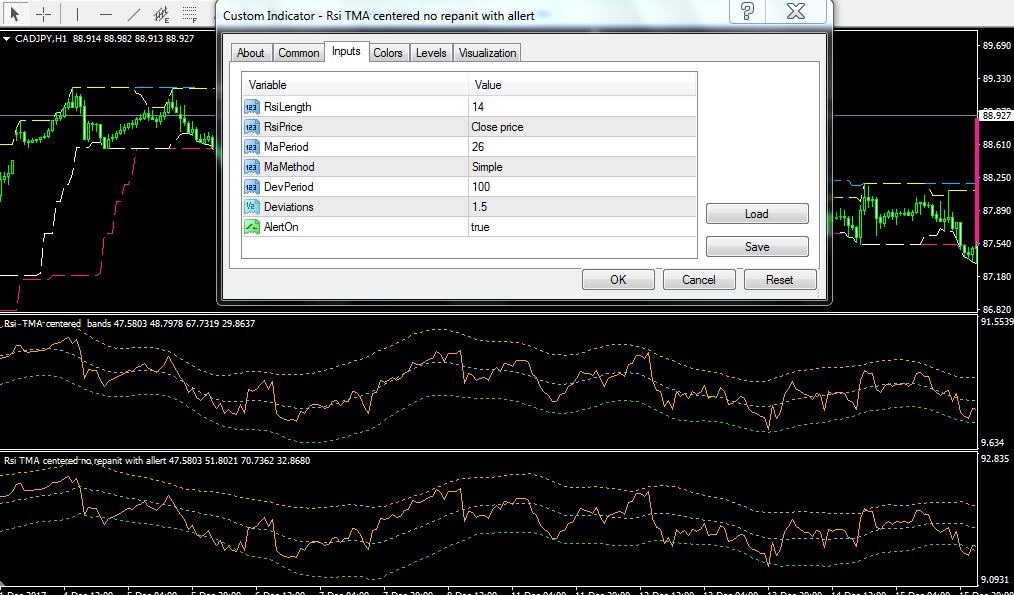The image size is (1014, 595).
Task: Click the DevPeriod variable name
Action: pyautogui.click(x=288, y=187)
